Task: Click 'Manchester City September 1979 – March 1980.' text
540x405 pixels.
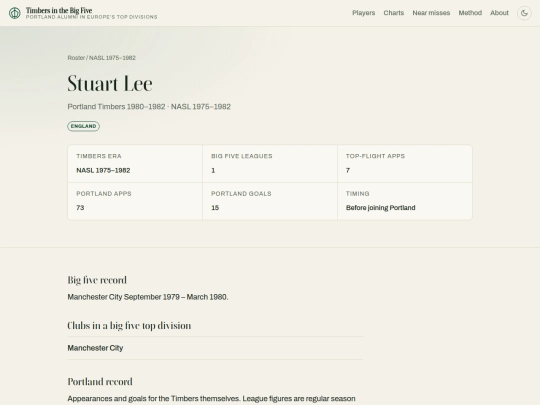Action: coord(148,297)
